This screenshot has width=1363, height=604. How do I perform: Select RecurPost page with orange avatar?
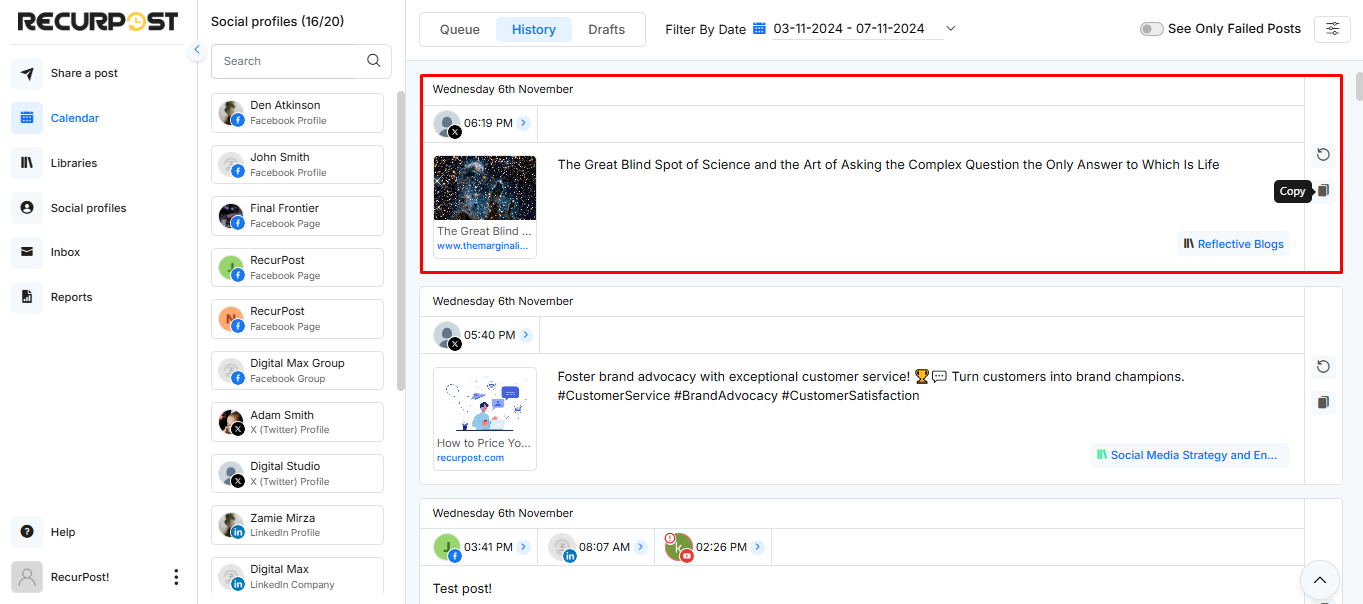[297, 319]
